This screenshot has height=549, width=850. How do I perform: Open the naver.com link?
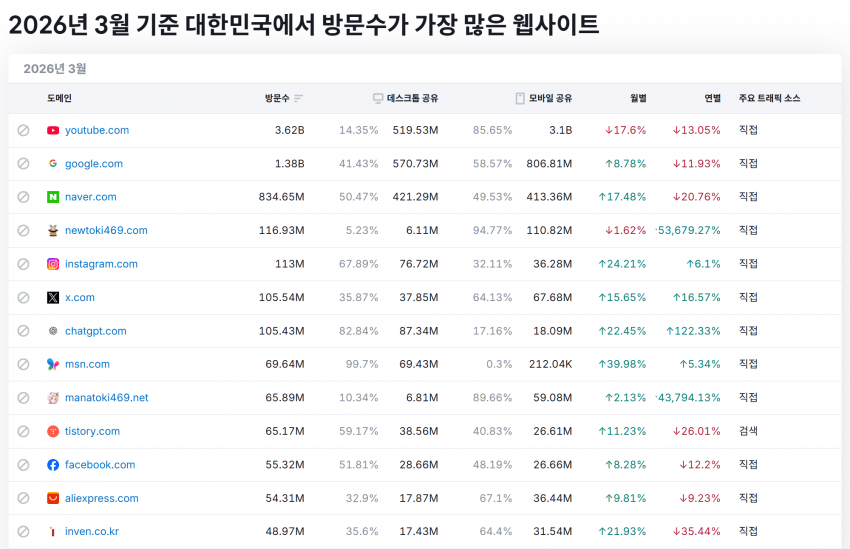click(91, 197)
